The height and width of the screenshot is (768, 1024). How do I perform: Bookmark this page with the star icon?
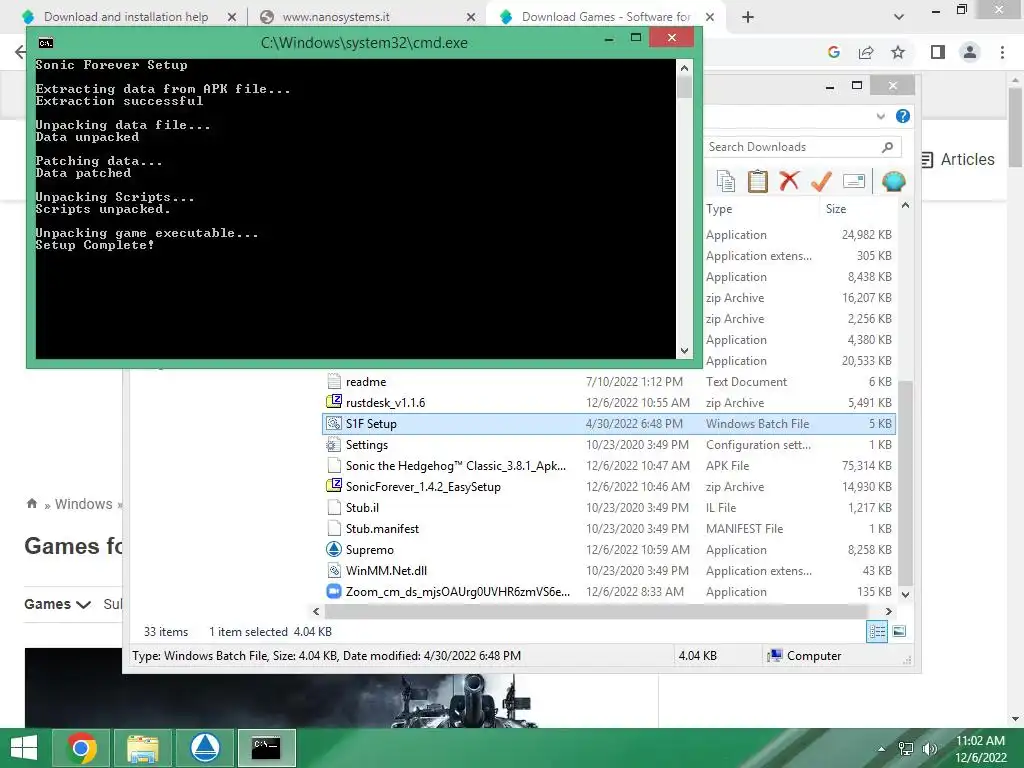coord(898,52)
